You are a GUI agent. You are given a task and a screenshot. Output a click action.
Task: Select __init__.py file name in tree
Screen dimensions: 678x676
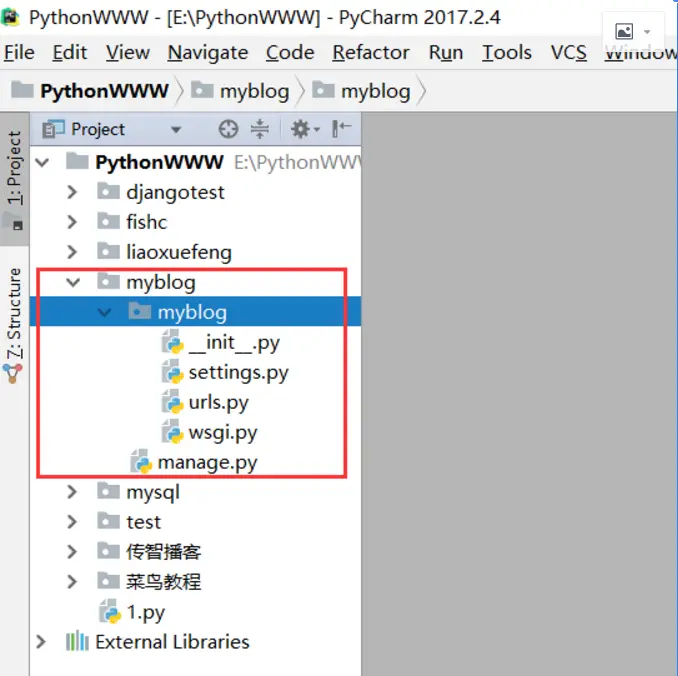pos(234,343)
